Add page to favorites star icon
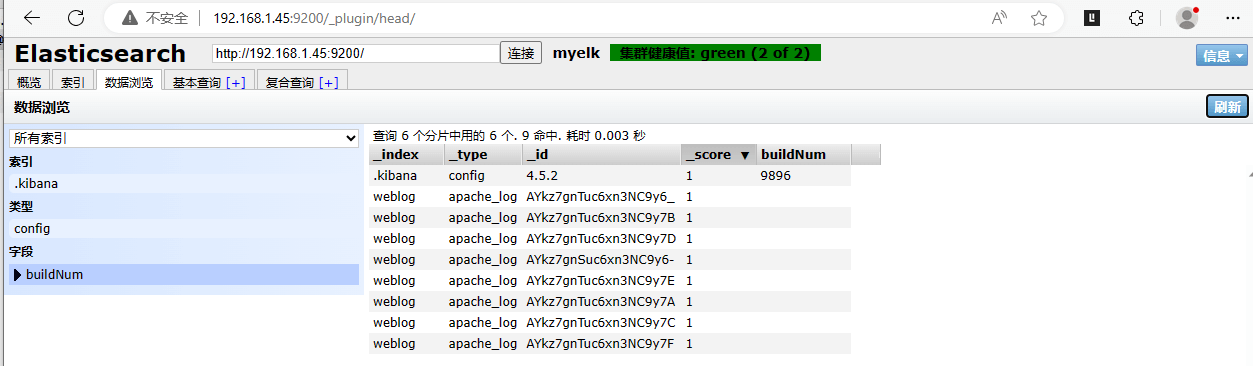The width and height of the screenshot is (1253, 366). (1039, 18)
